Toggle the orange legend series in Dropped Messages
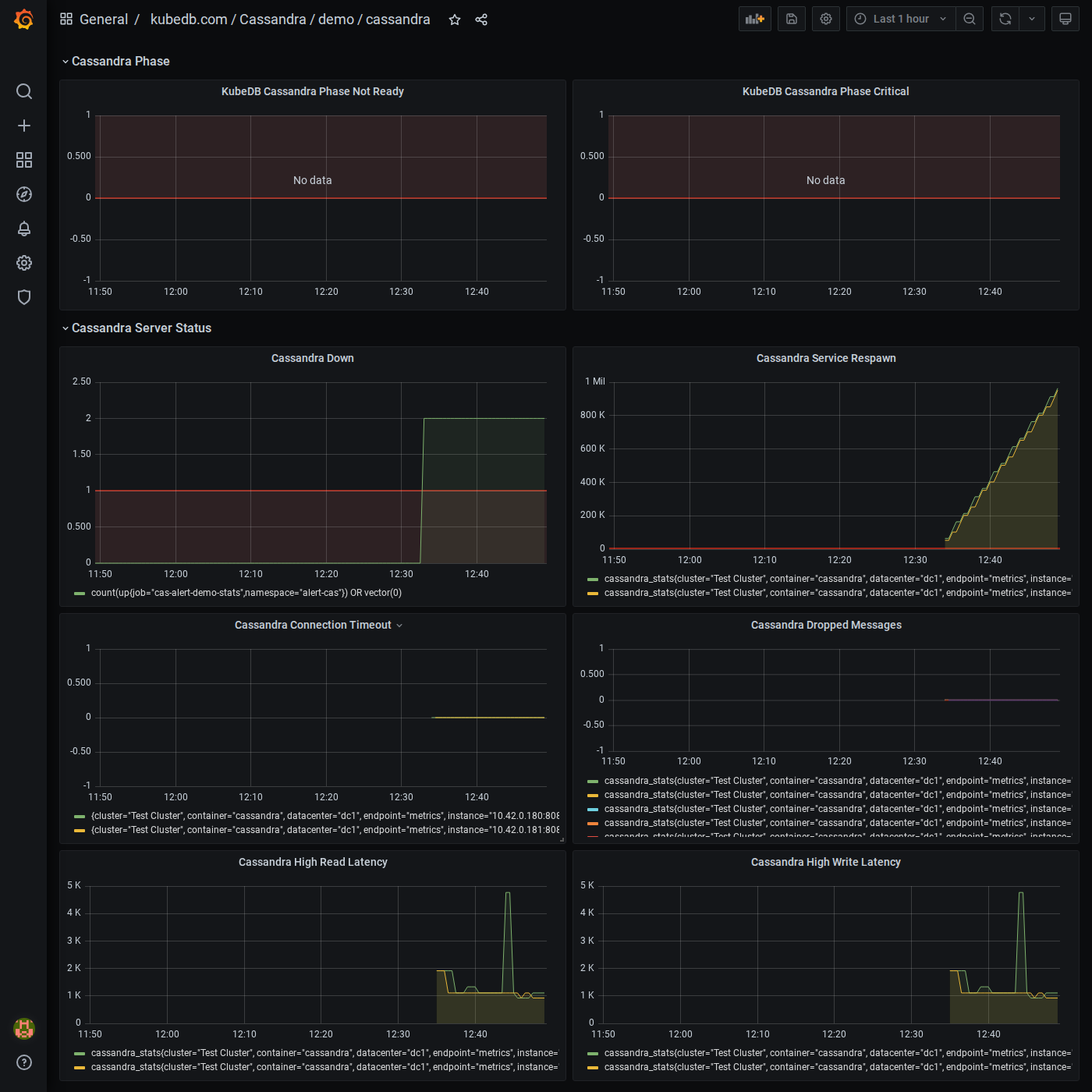This screenshot has width=1092, height=1092. tap(837, 823)
